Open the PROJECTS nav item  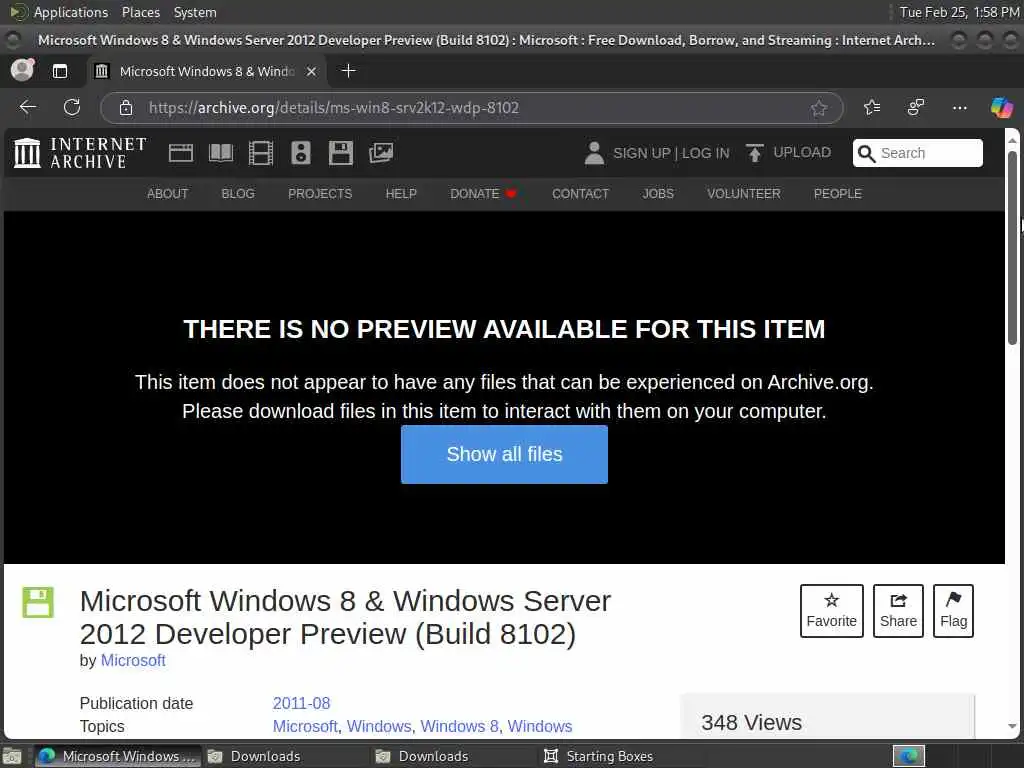pos(320,194)
